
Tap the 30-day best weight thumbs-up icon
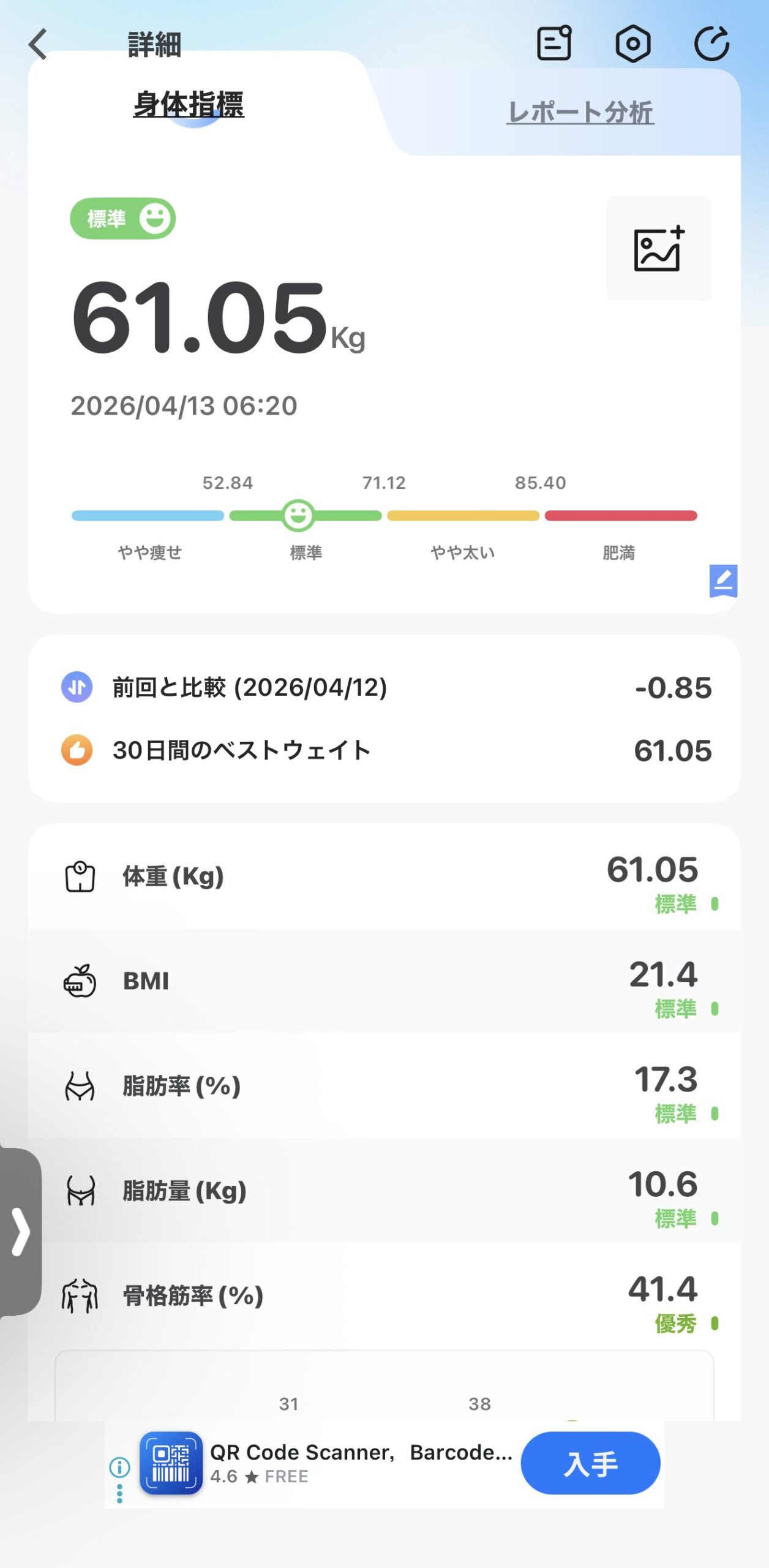click(77, 750)
